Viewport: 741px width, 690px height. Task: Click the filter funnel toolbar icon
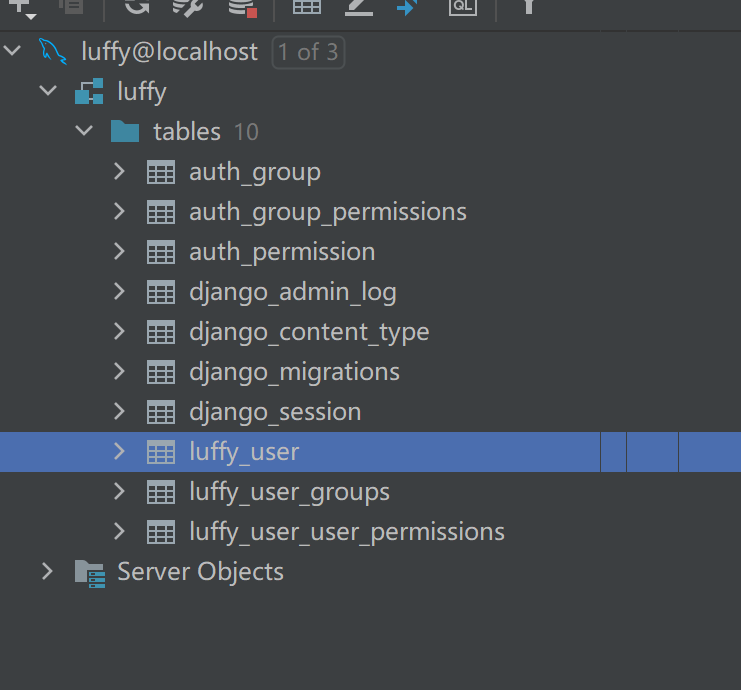[529, 6]
